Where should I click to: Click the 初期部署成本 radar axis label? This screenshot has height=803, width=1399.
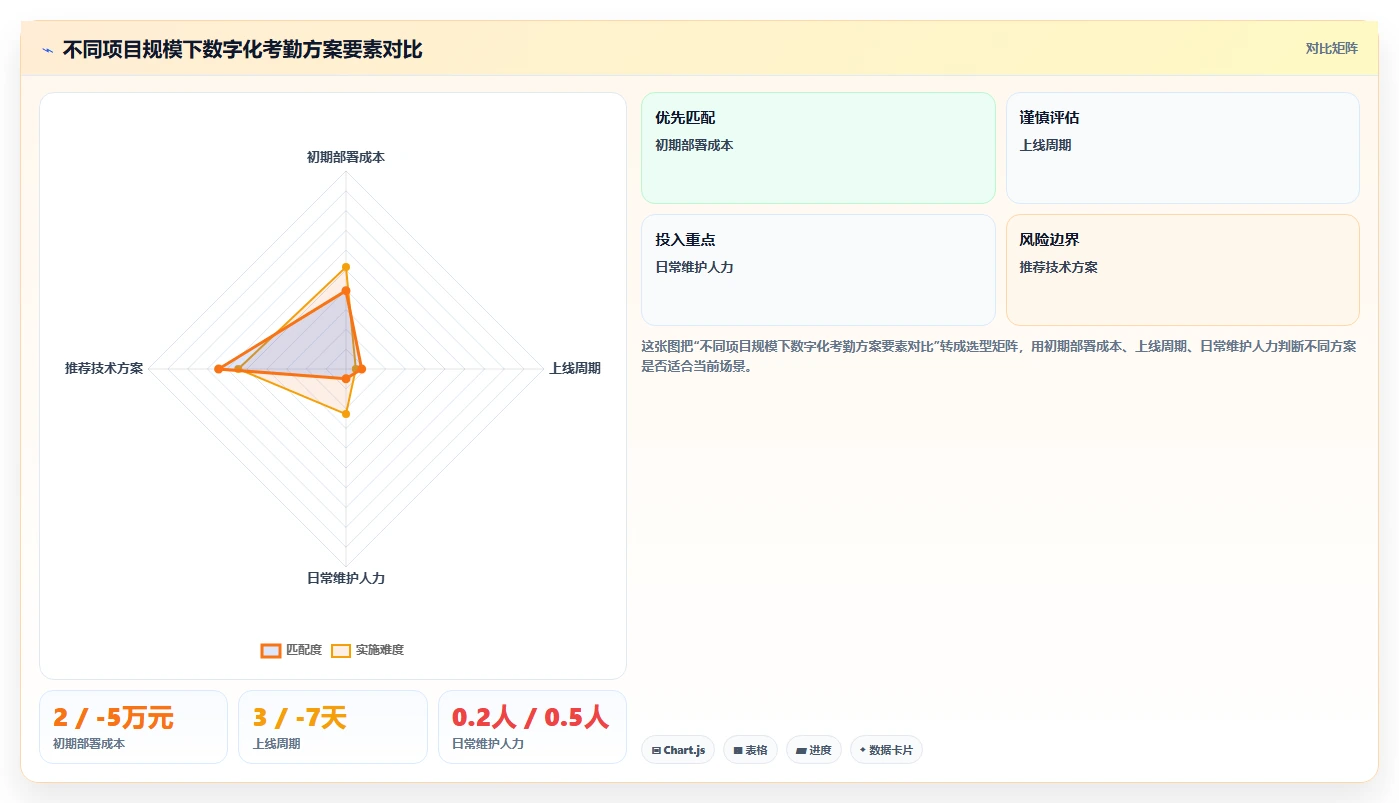[346, 157]
